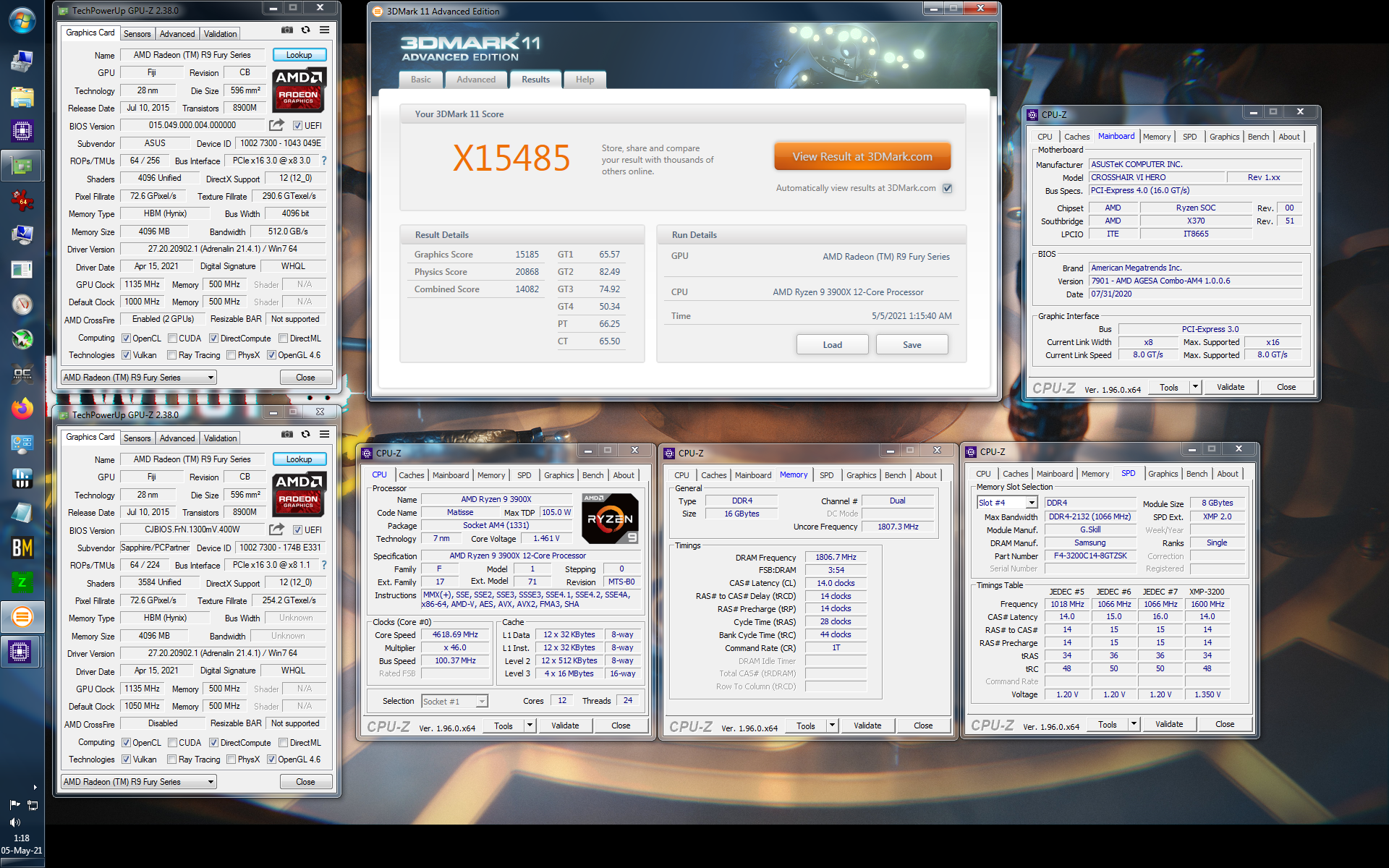Click the X15485 score text
This screenshot has height=868, width=1389.
(x=511, y=158)
